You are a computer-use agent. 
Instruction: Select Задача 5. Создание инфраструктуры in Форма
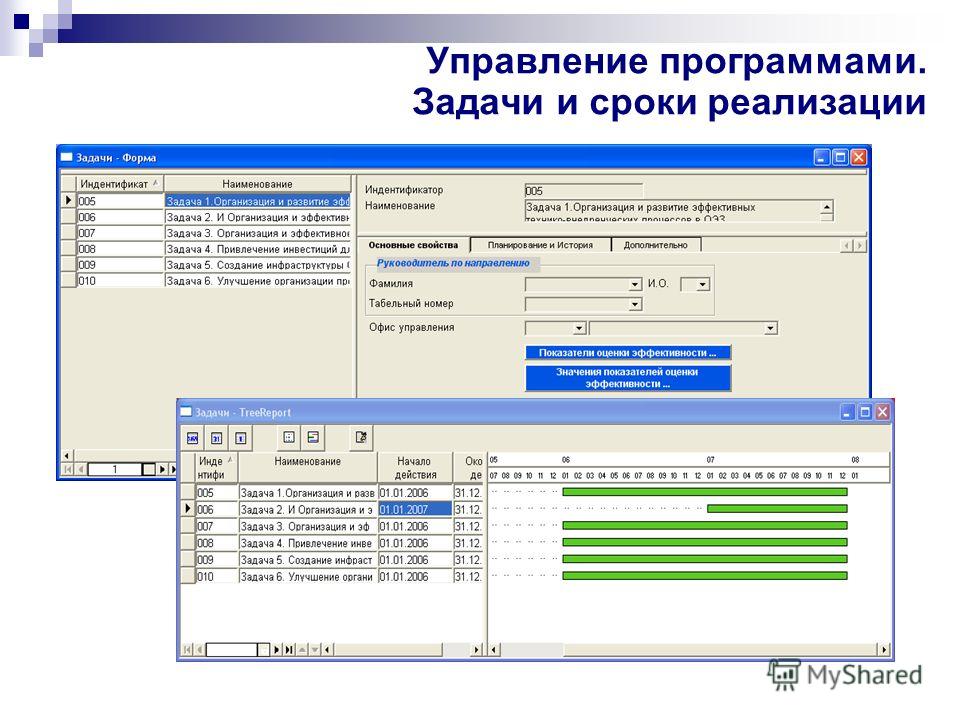[258, 265]
